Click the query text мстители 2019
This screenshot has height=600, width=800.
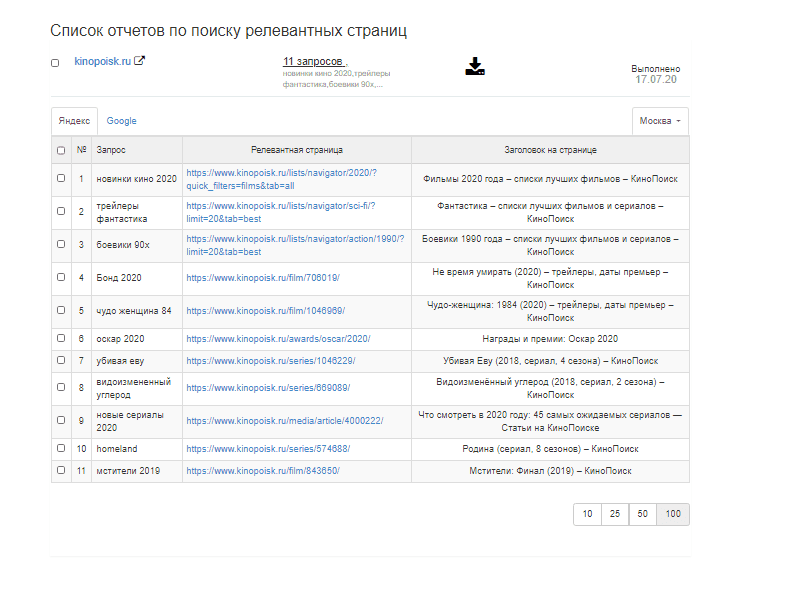pyautogui.click(x=128, y=471)
